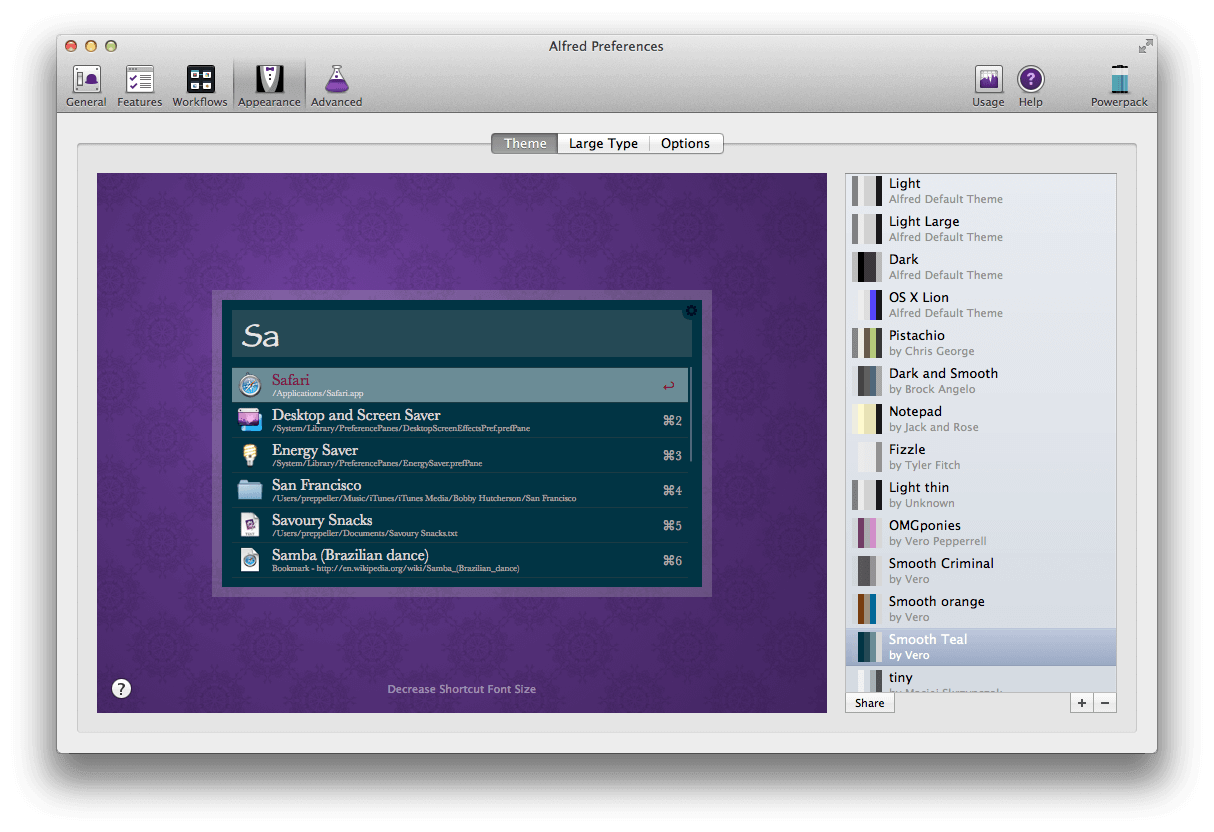Image resolution: width=1214 pixels, height=832 pixels.
Task: Remove selected theme with the minus button
Action: point(1105,703)
